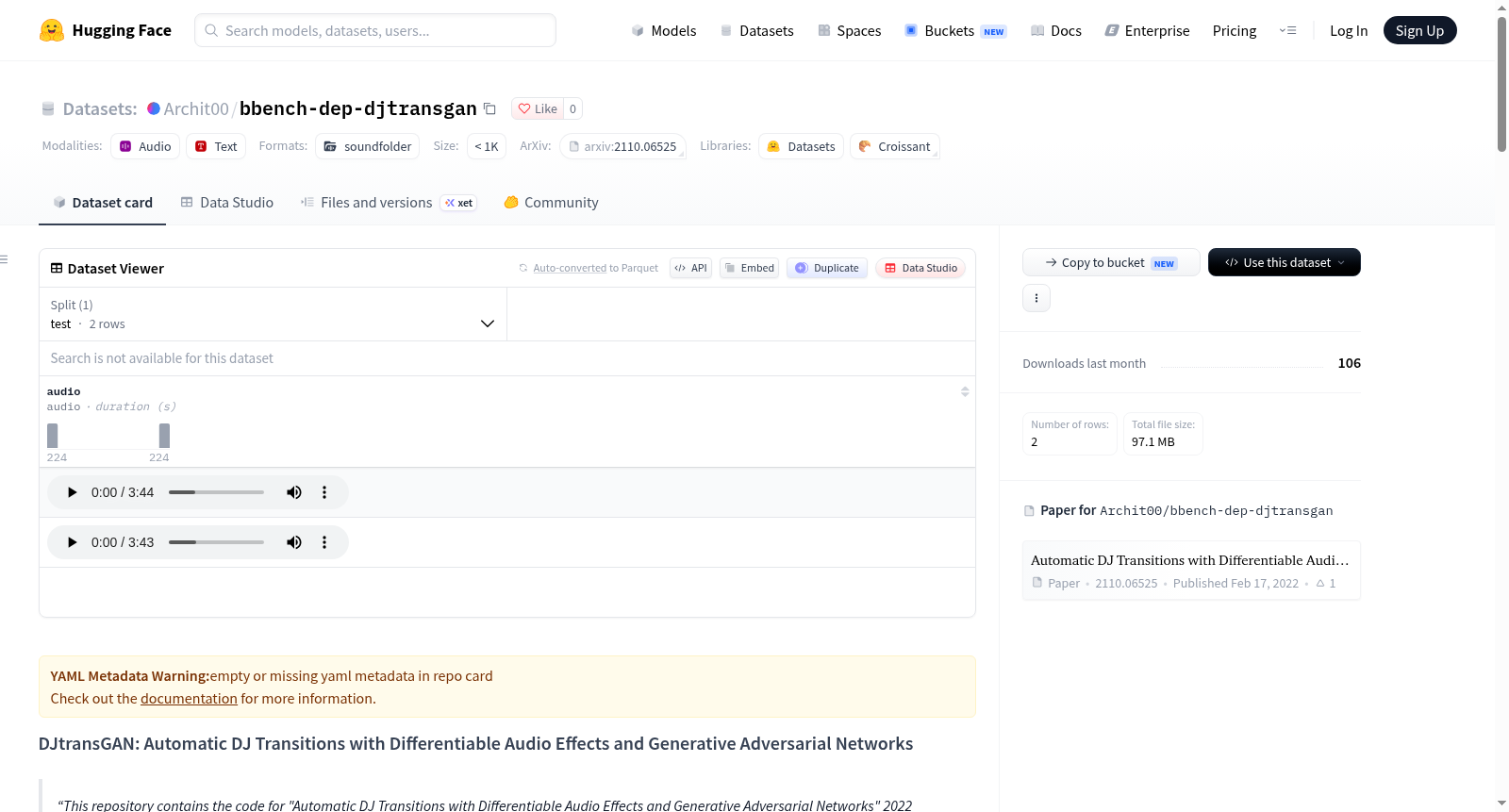Mute the 3:43 audio clip

click(x=294, y=542)
